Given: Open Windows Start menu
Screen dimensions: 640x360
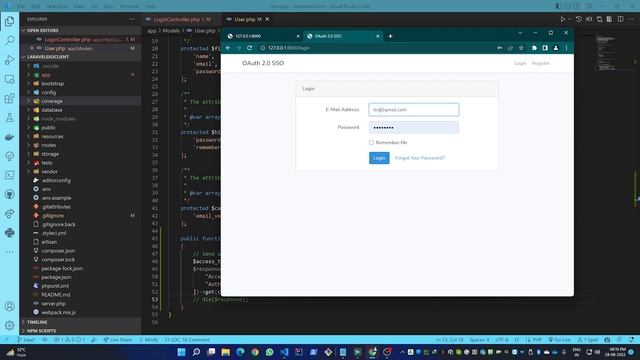Looking at the screenshot, I should pos(182,352).
